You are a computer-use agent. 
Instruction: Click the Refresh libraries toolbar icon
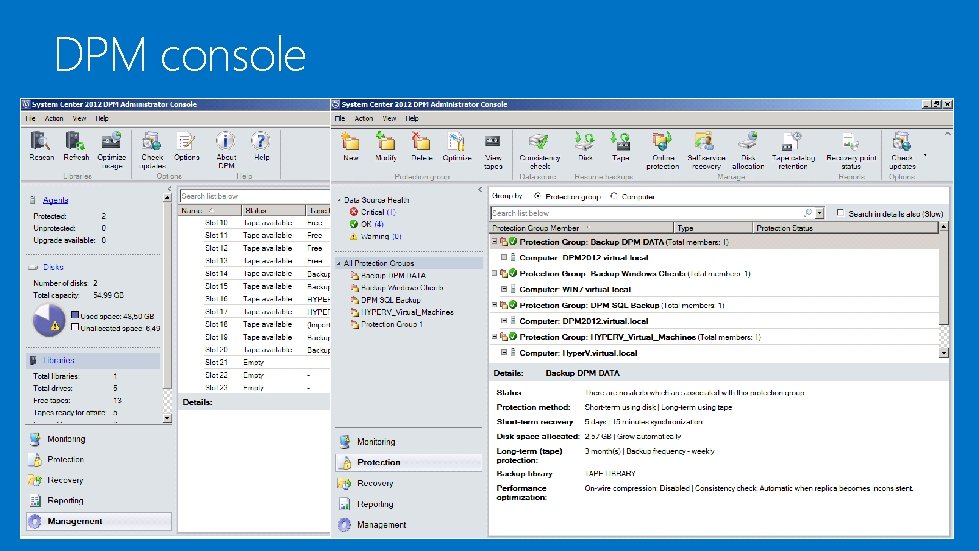[x=76, y=142]
